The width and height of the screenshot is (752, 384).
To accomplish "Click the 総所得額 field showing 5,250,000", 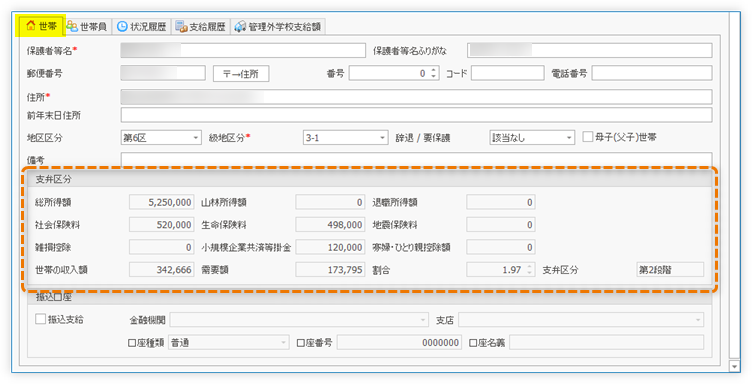I will coord(162,202).
